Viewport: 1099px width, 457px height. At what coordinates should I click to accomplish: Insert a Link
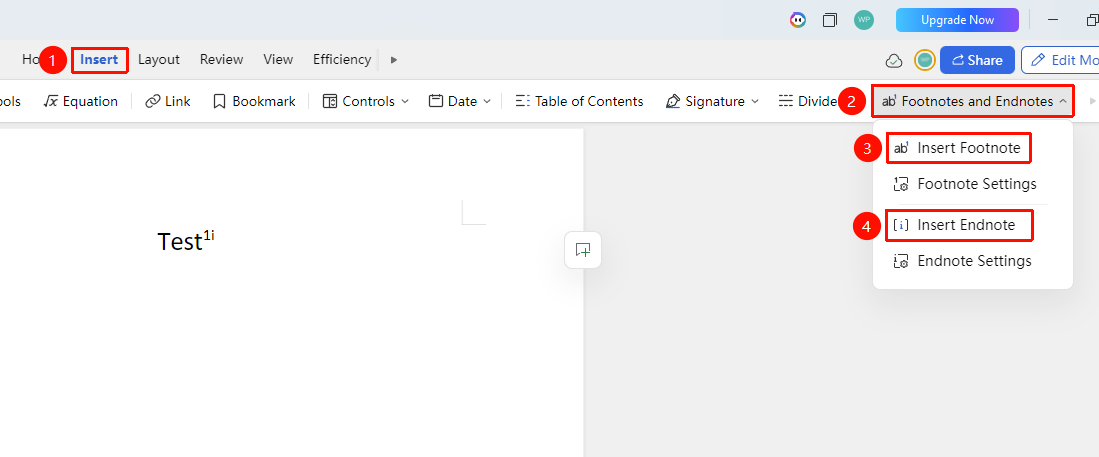click(168, 102)
